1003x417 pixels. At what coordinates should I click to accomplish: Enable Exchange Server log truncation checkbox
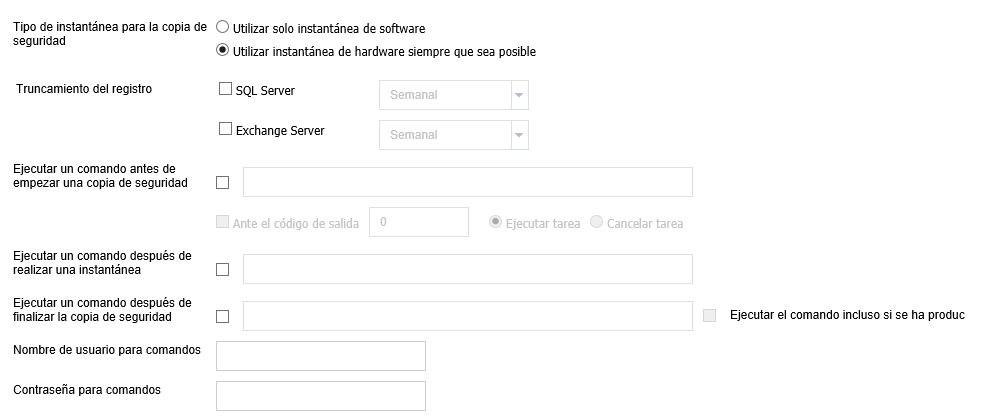[x=225, y=129]
